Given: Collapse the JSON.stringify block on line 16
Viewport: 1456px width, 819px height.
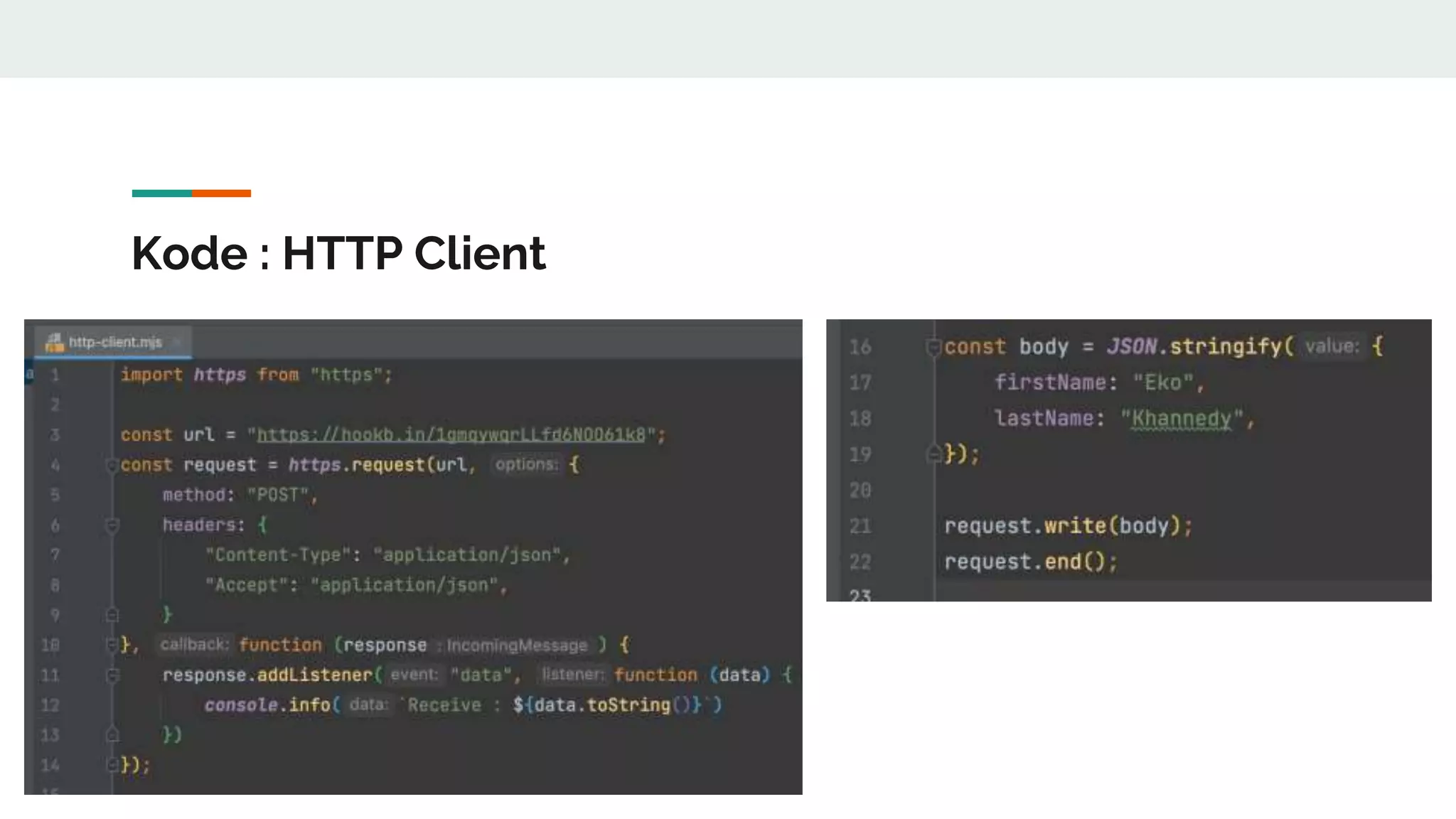Looking at the screenshot, I should 933,347.
